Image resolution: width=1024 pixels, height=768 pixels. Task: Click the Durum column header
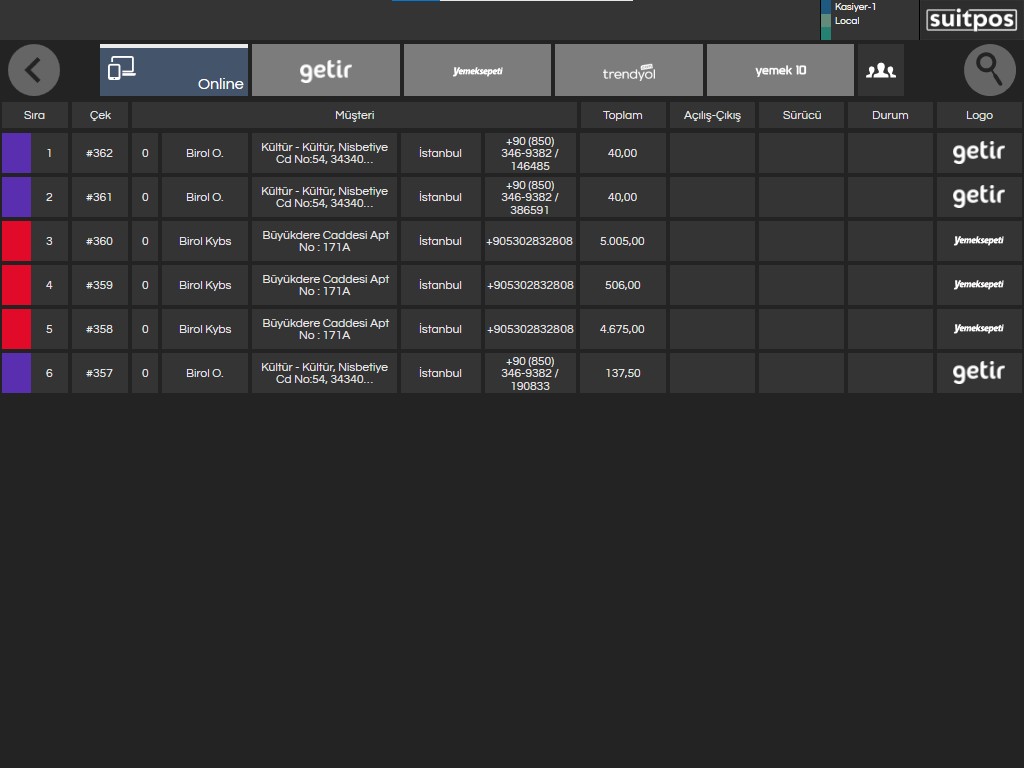tap(890, 115)
